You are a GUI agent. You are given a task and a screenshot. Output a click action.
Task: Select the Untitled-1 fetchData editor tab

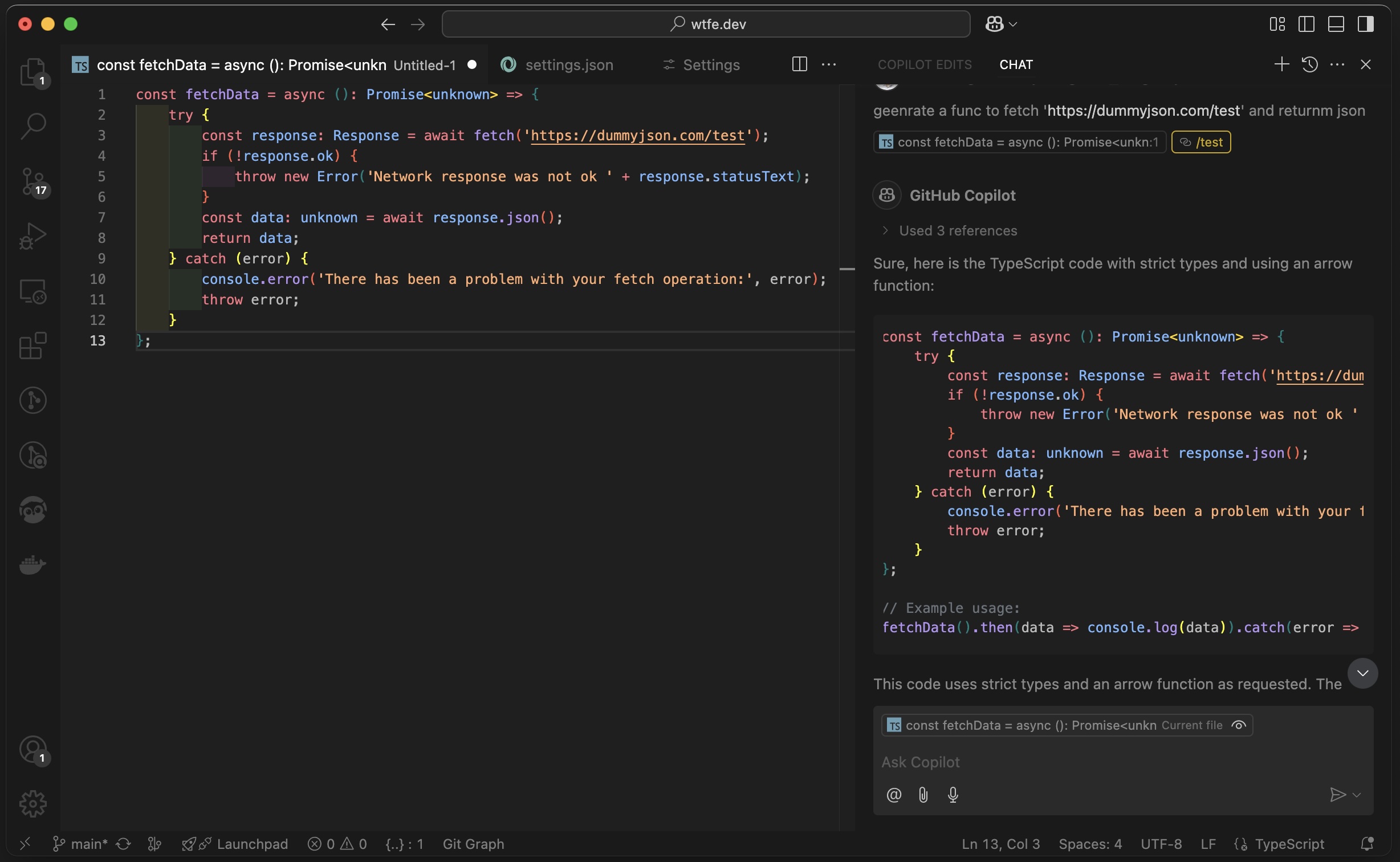pos(274,65)
